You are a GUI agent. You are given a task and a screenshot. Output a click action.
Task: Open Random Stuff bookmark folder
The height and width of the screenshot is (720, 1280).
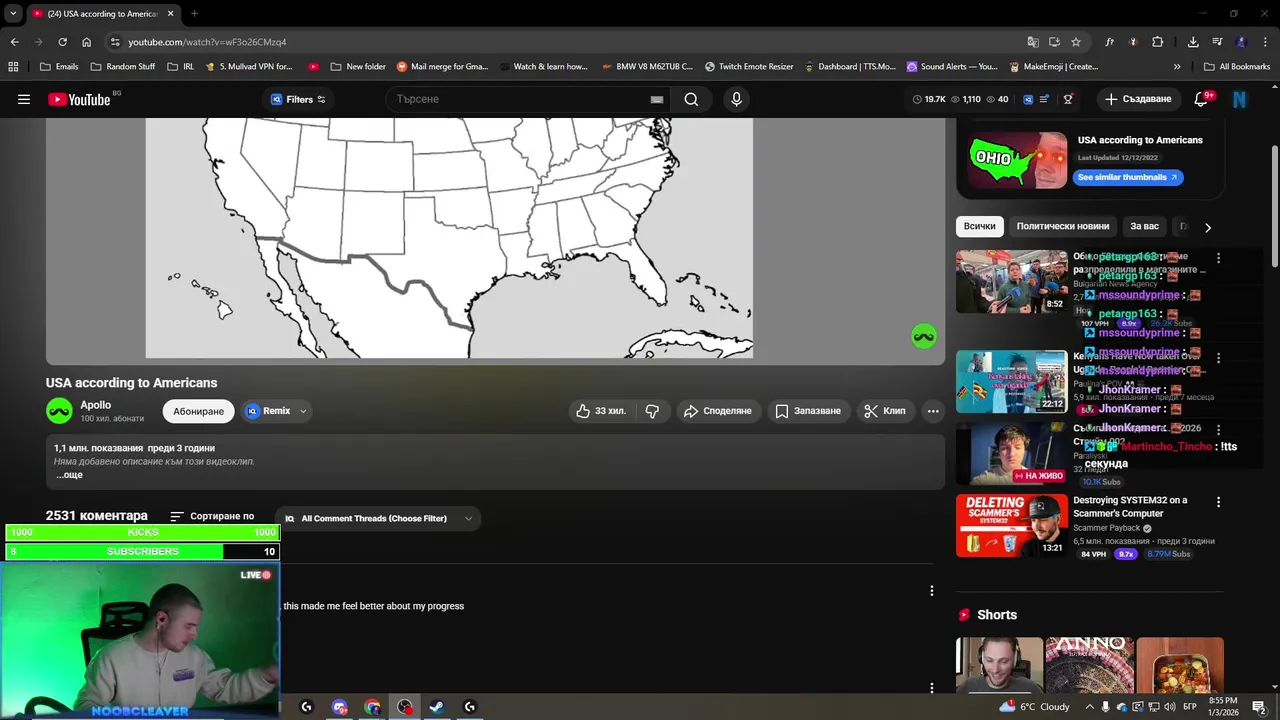(x=123, y=67)
